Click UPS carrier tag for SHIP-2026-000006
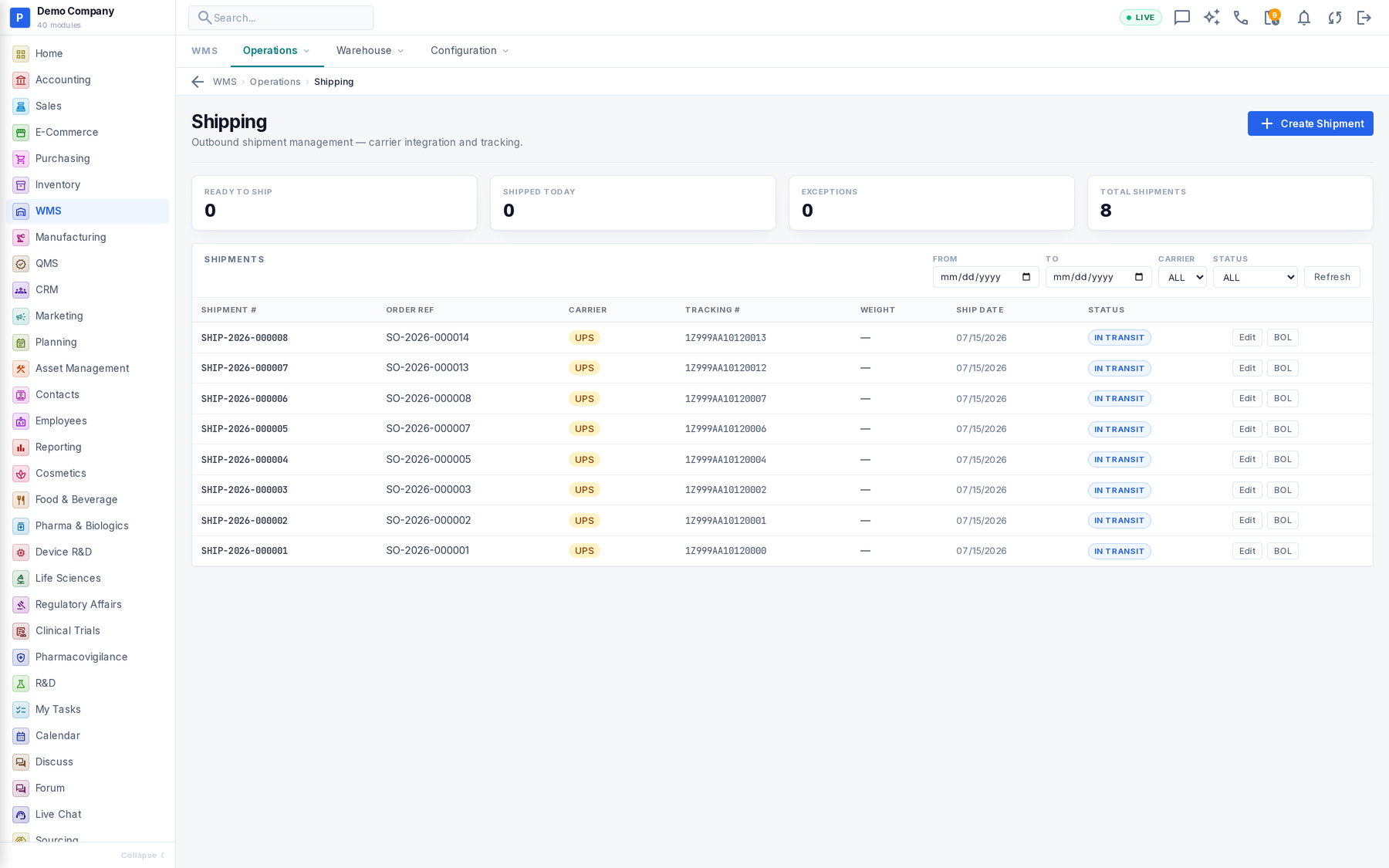This screenshot has height=868, width=1389. (584, 399)
